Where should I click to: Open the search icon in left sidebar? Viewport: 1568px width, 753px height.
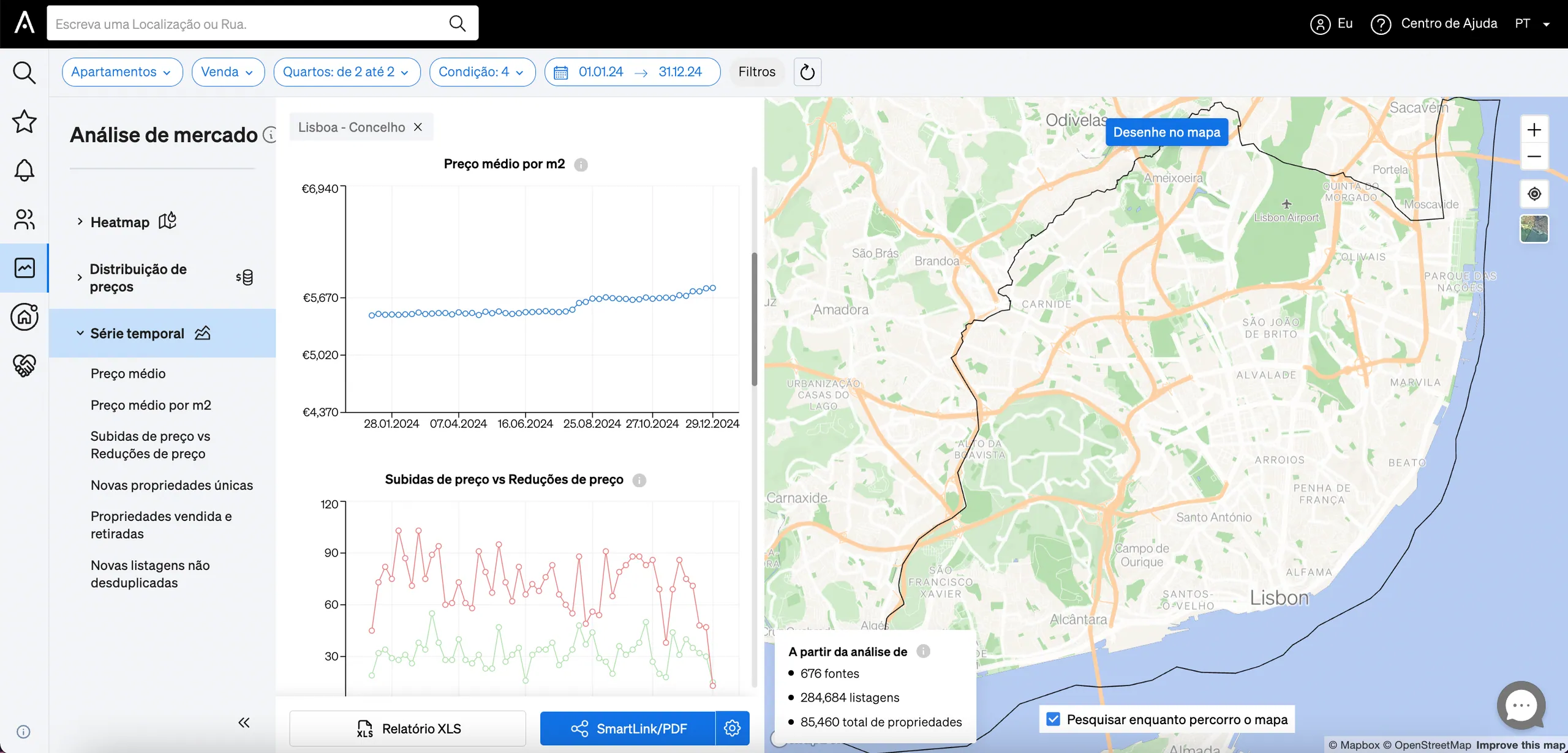[x=24, y=73]
